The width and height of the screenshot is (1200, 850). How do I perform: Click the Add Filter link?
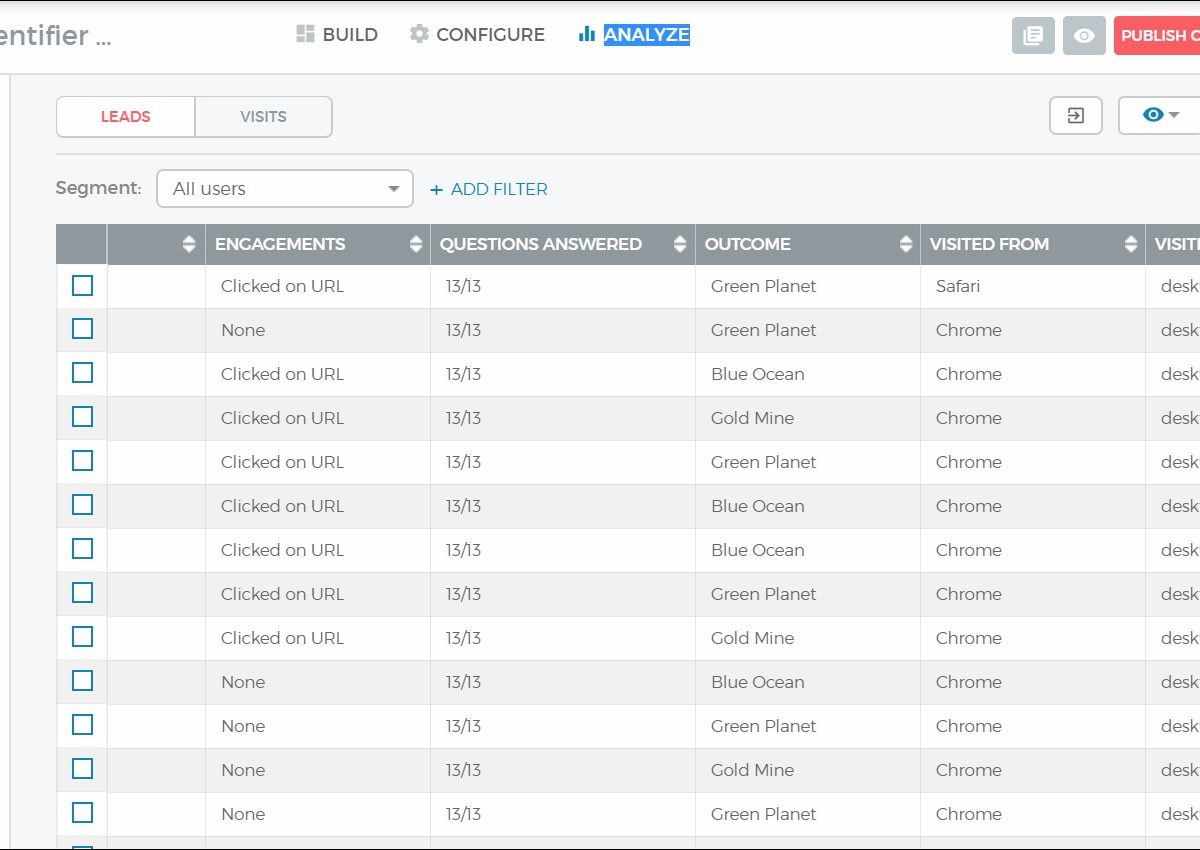489,189
